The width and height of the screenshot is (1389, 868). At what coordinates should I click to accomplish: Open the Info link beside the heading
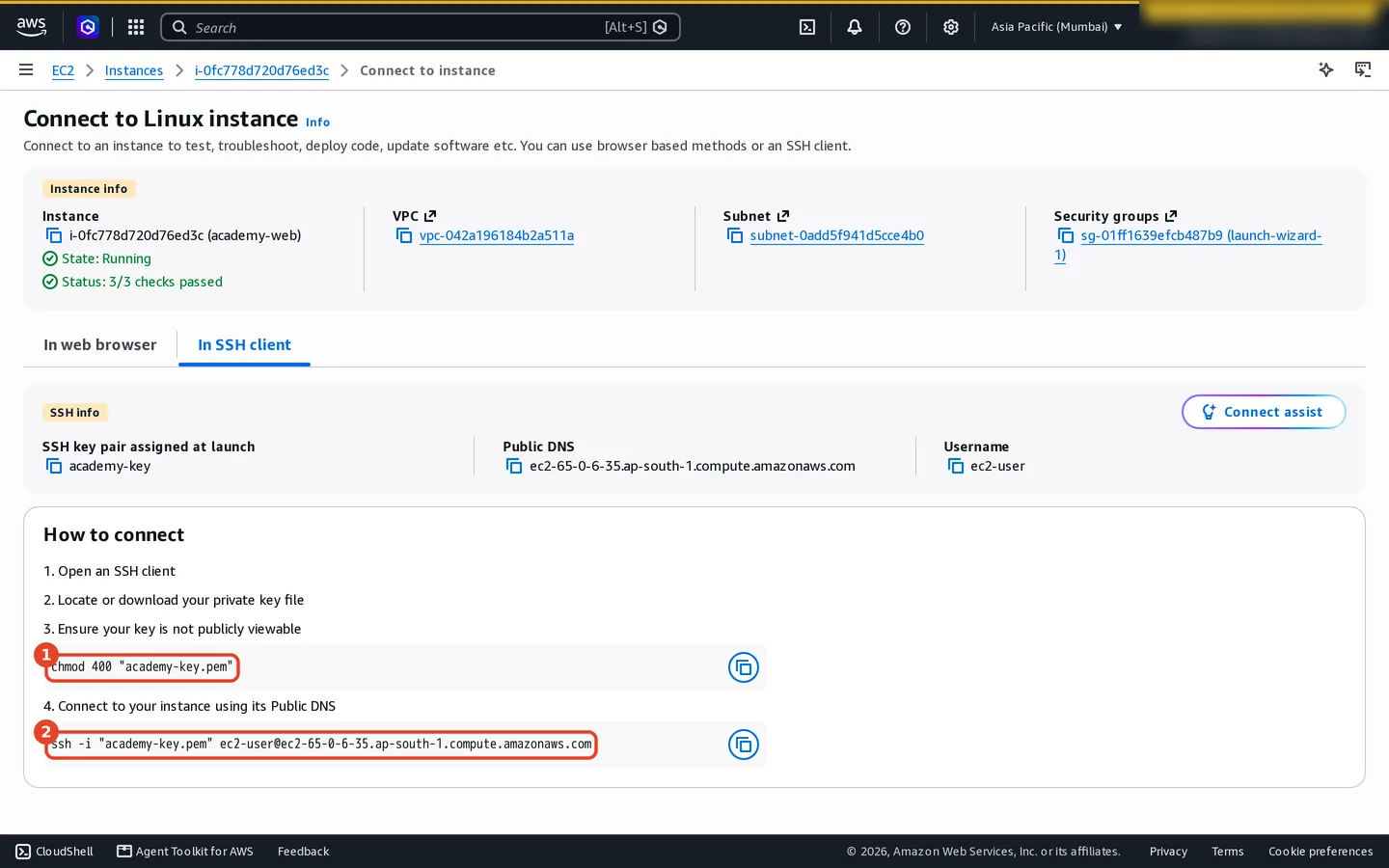pyautogui.click(x=317, y=122)
